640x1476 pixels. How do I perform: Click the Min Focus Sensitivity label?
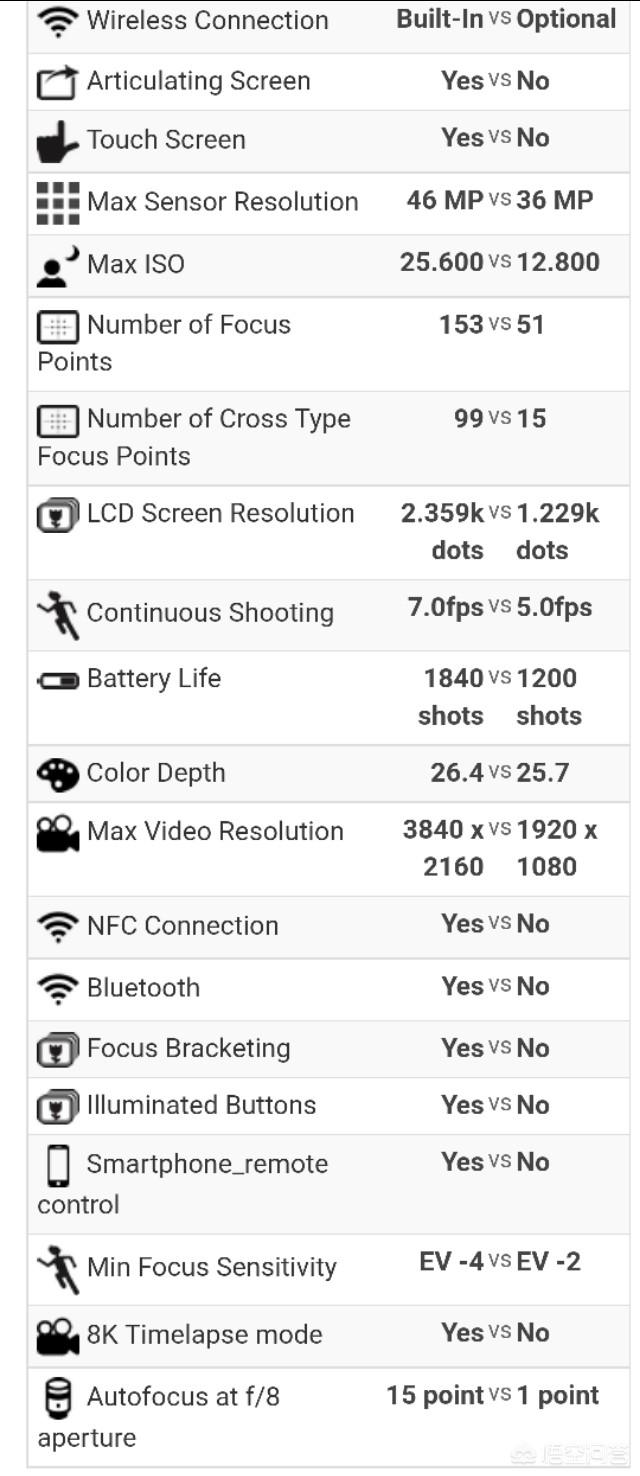click(212, 1268)
